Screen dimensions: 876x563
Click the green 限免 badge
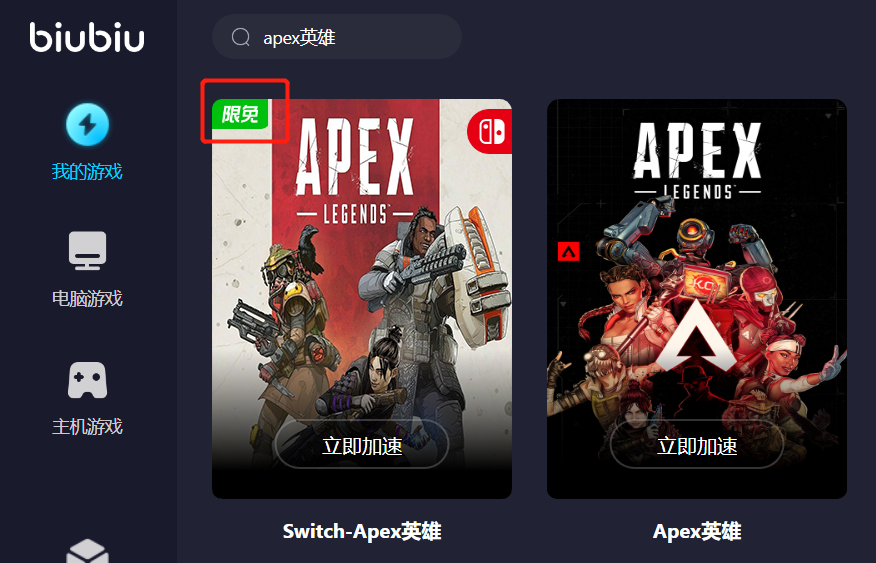pos(240,114)
